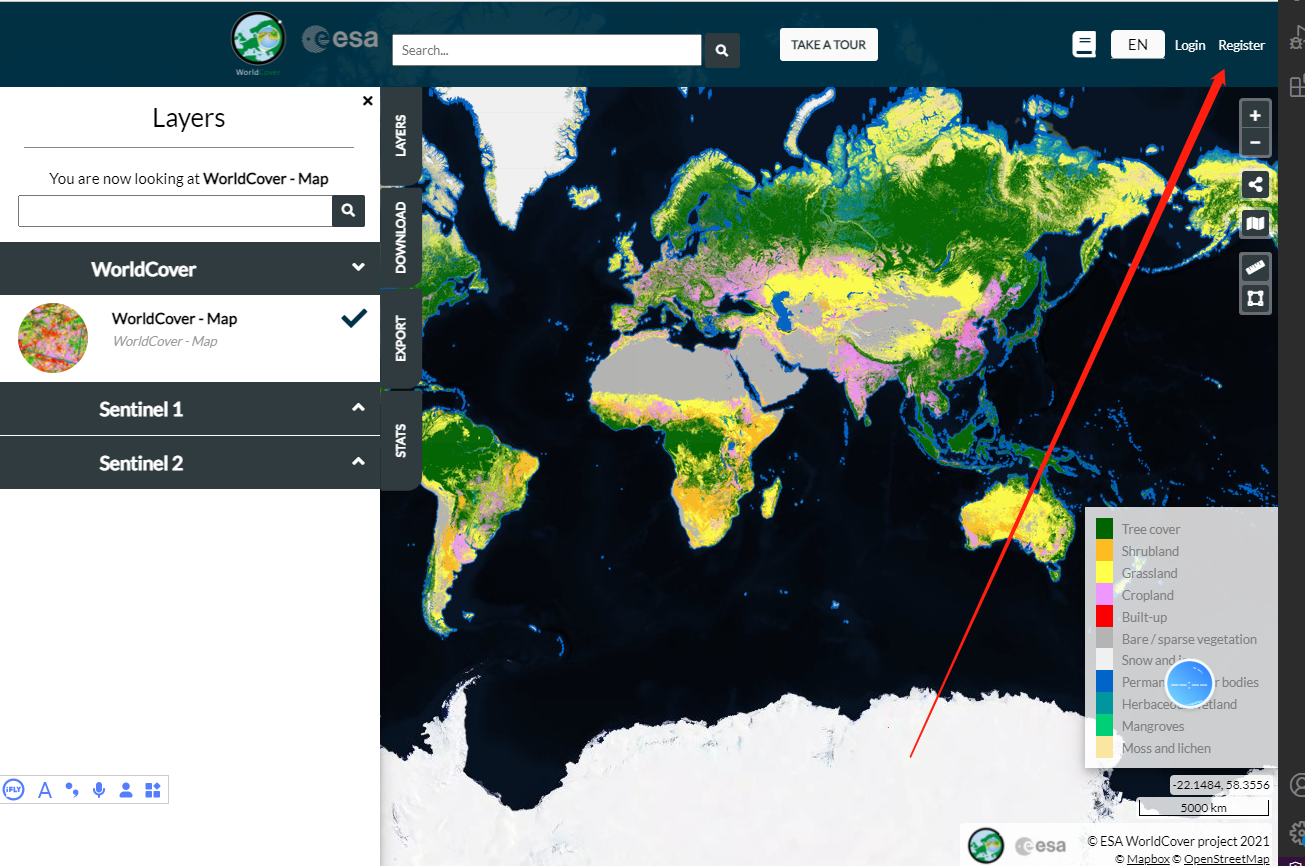The image size is (1305, 866).
Task: Zoom out using the minus icon
Action: pos(1255,142)
